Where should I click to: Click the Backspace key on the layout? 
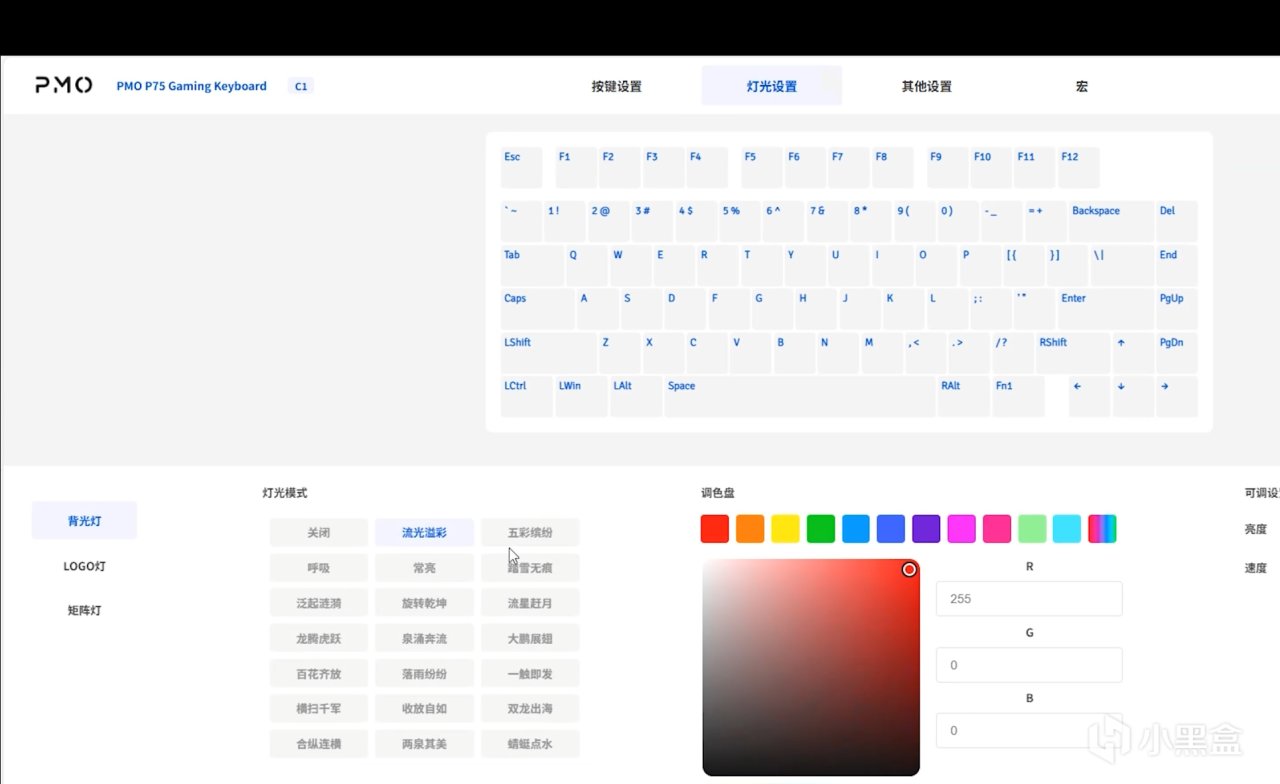coord(1111,222)
